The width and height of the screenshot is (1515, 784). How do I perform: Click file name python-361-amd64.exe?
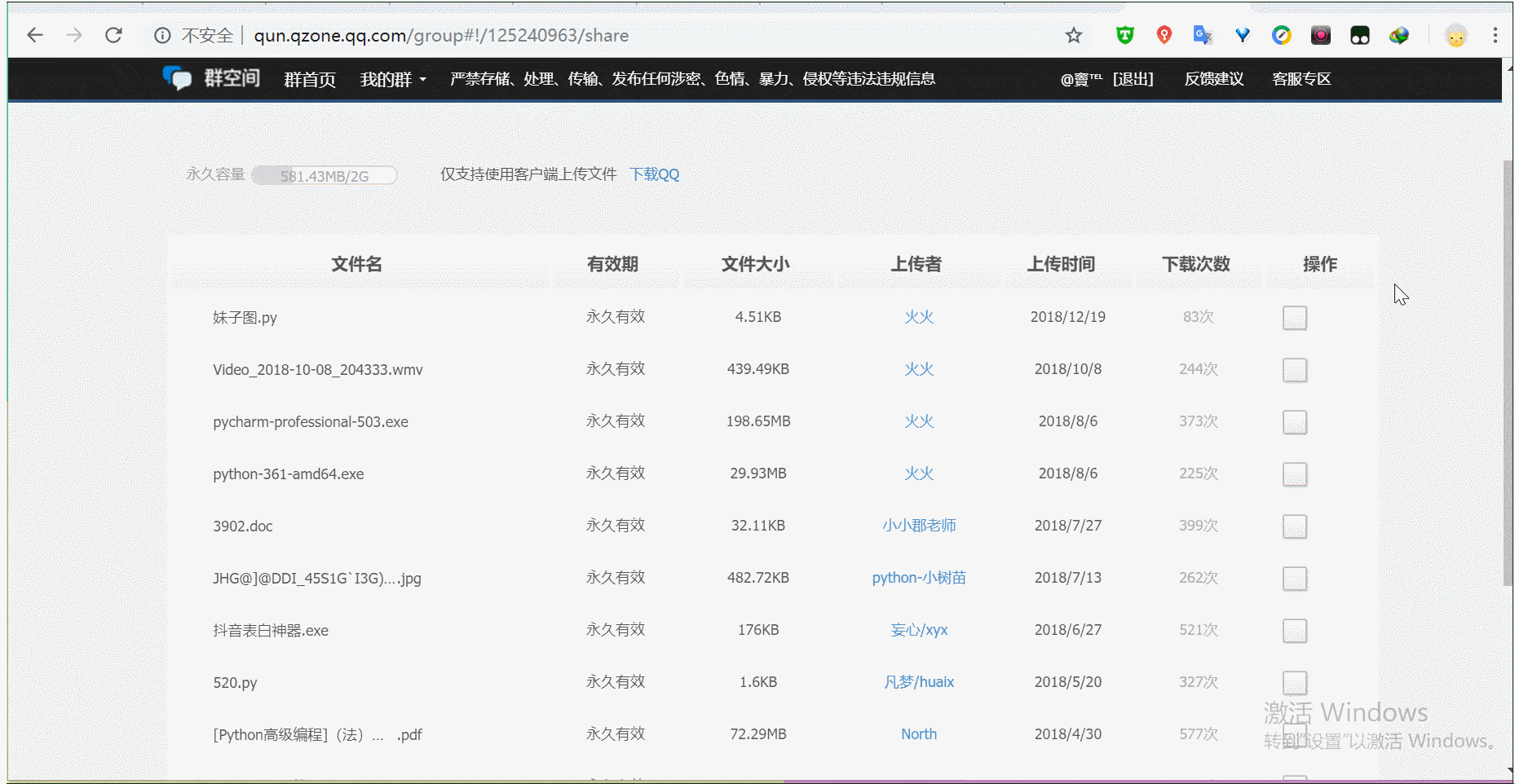coord(289,474)
